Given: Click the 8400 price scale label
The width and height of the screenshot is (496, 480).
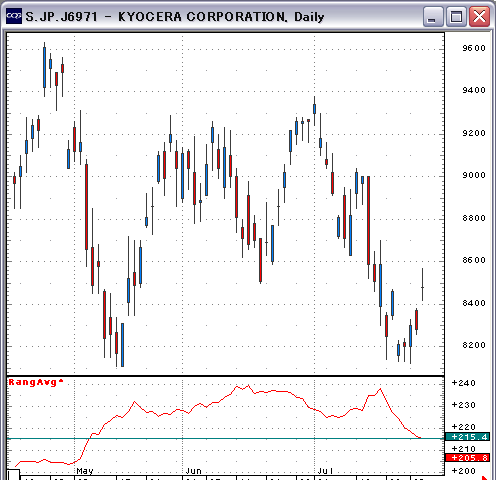Looking at the screenshot, I should (x=474, y=303).
